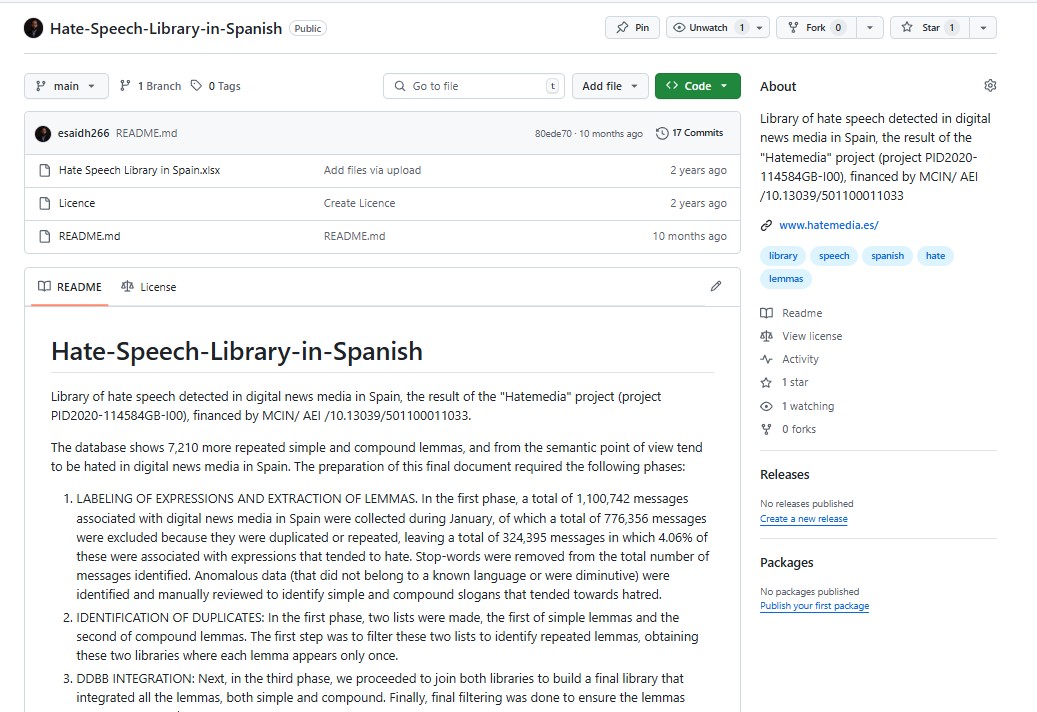Open the main branch selector dropdown

click(x=66, y=86)
